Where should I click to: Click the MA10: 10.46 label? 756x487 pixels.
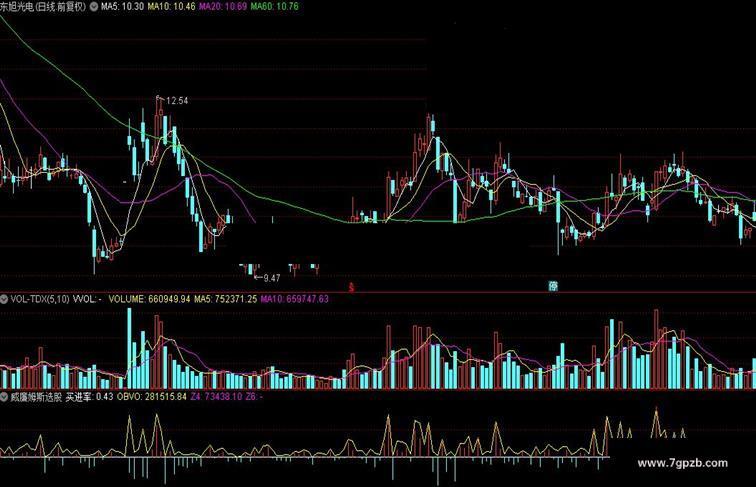pos(172,7)
